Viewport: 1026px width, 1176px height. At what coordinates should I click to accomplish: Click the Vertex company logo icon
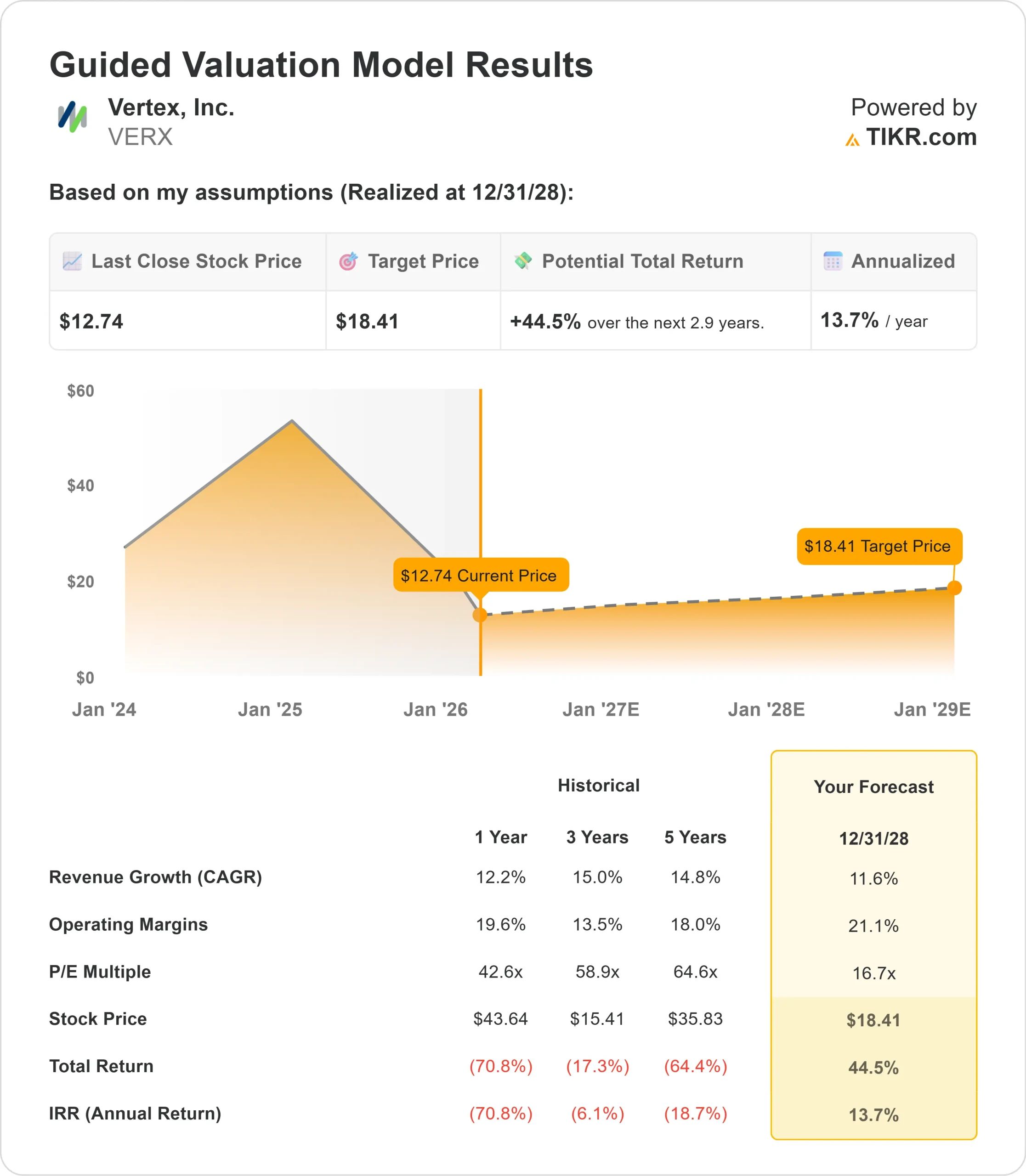(72, 117)
